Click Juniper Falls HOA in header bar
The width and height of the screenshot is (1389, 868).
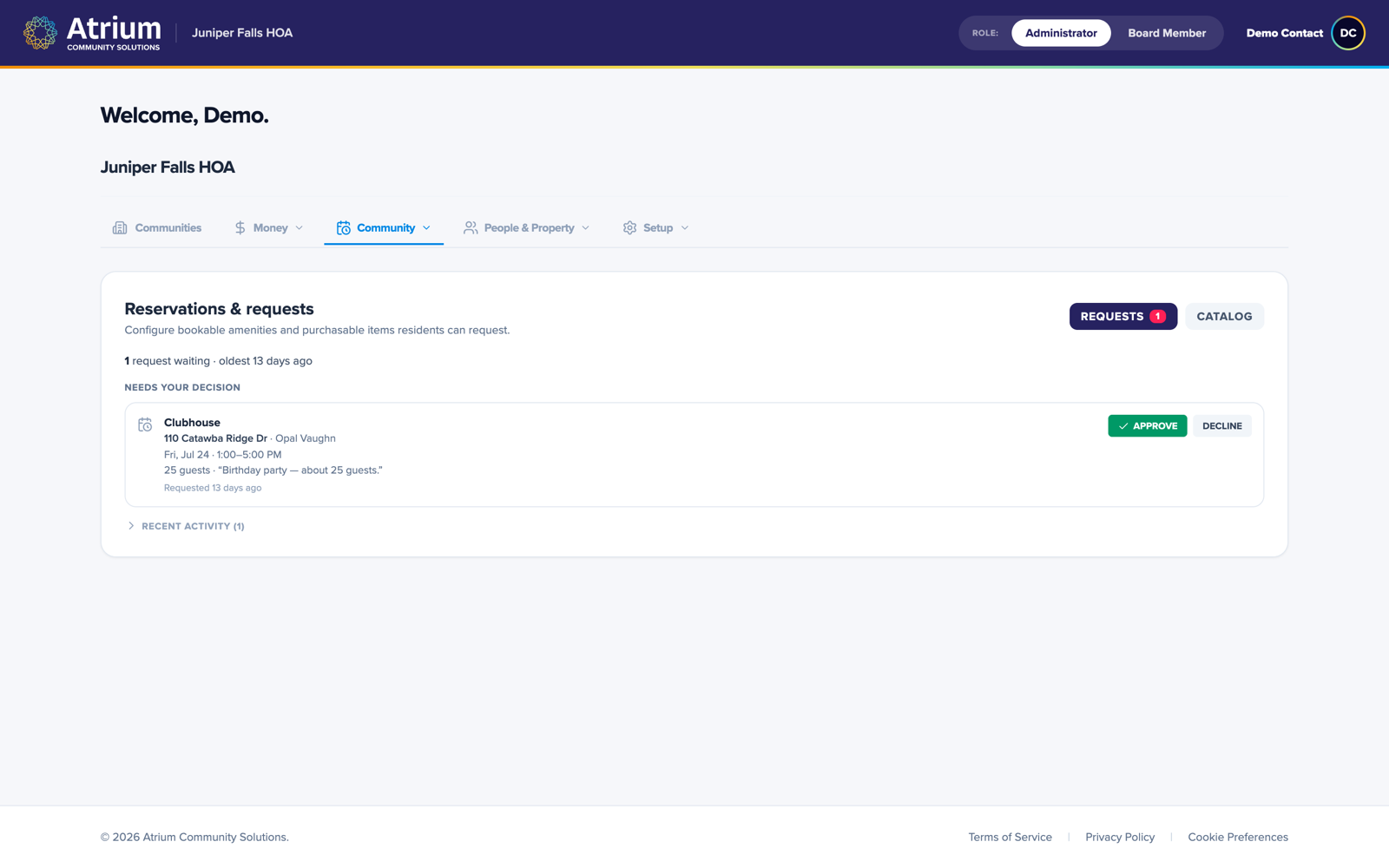[x=242, y=33]
